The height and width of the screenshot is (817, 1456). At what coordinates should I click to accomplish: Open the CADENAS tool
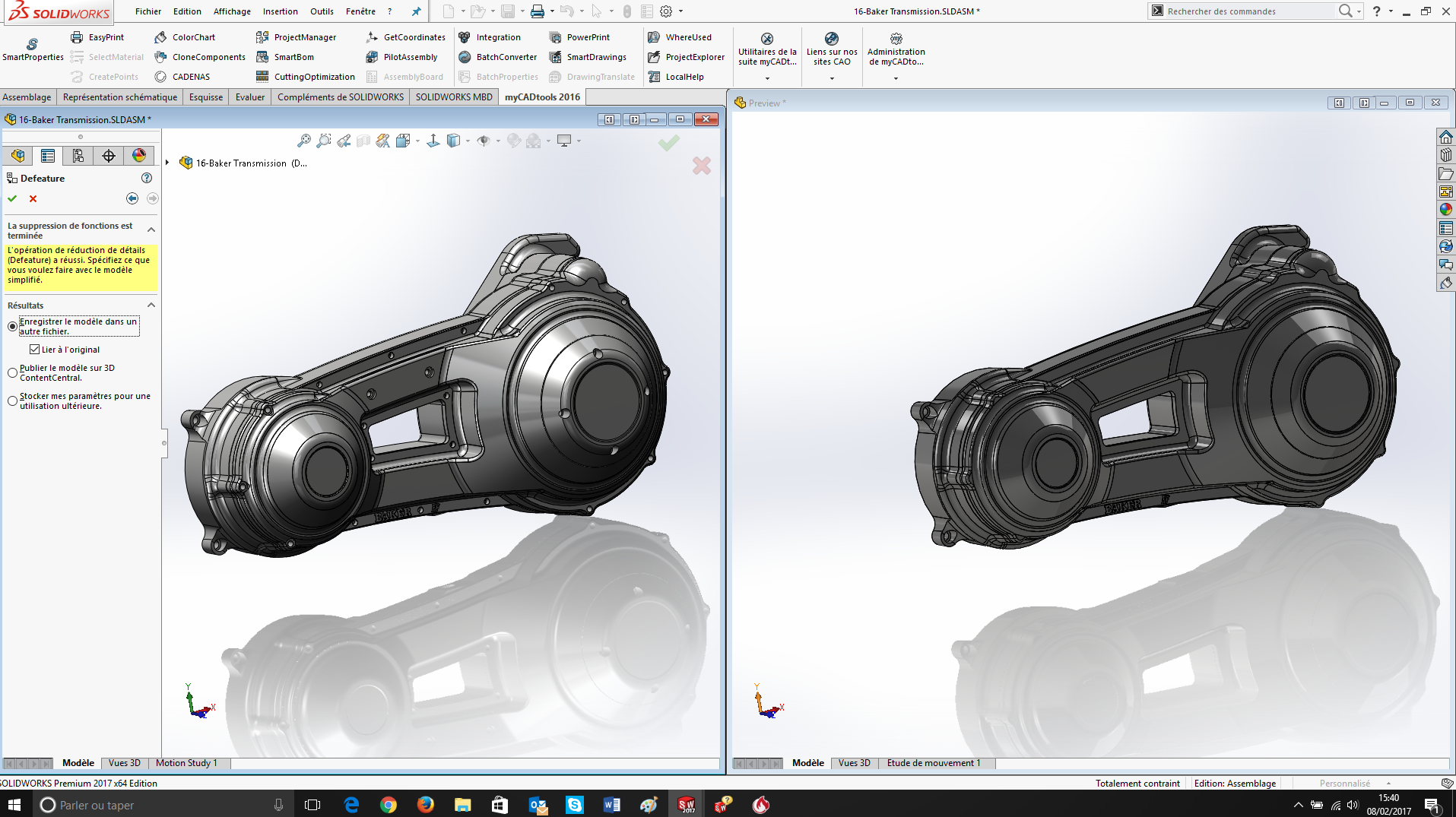[x=182, y=77]
